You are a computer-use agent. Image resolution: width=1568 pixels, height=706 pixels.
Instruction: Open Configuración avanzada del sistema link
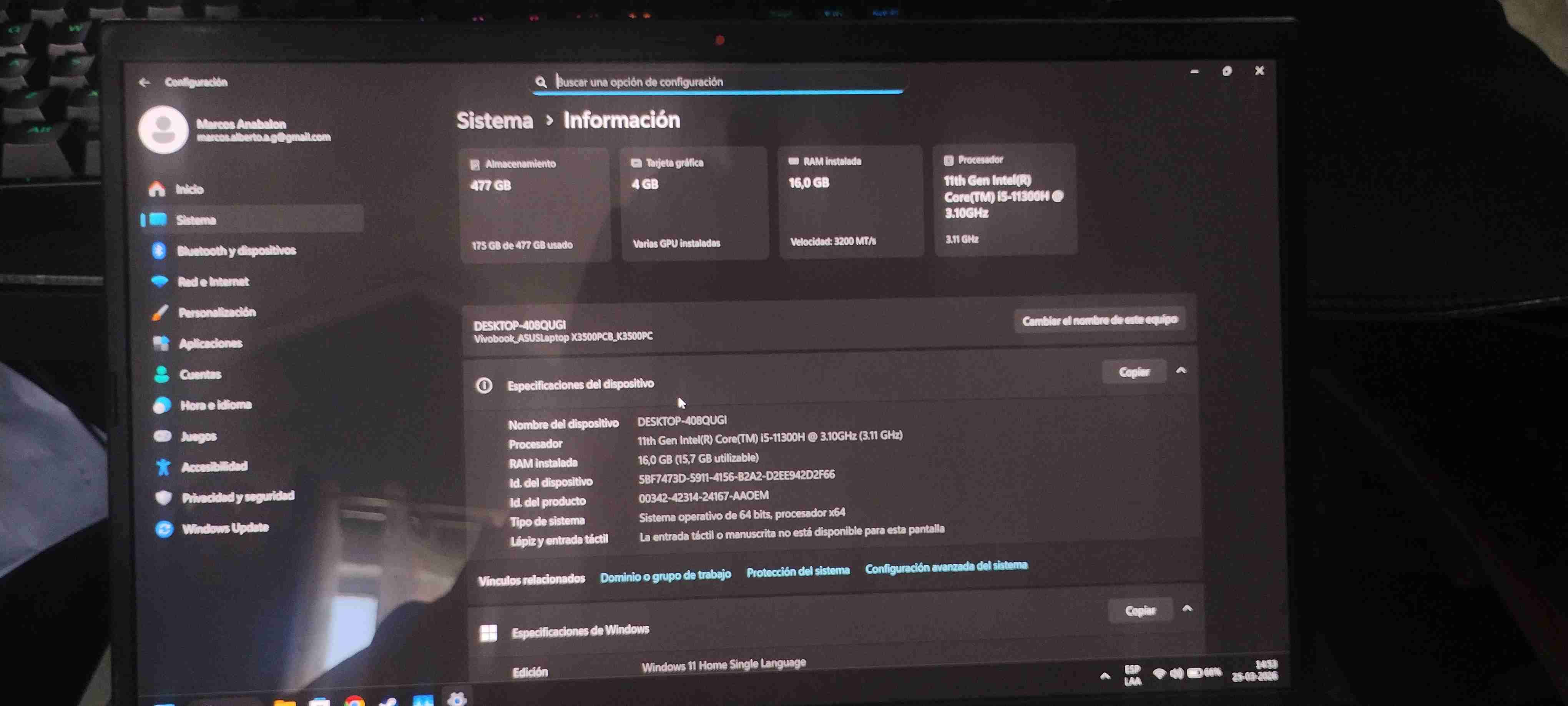[x=946, y=567]
